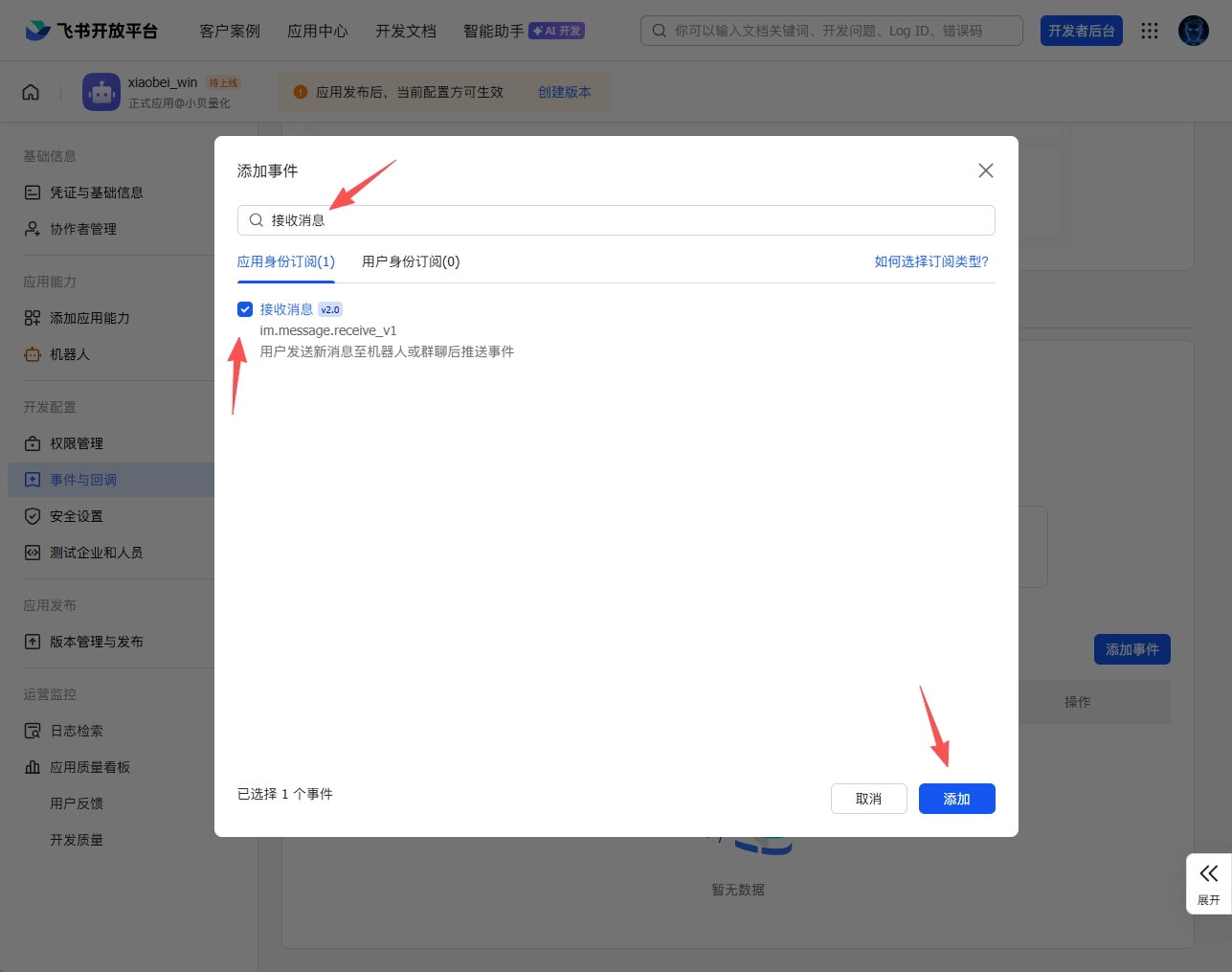Close the 添加事件 dialog with the X
Image resolution: width=1232 pixels, height=972 pixels.
point(985,170)
